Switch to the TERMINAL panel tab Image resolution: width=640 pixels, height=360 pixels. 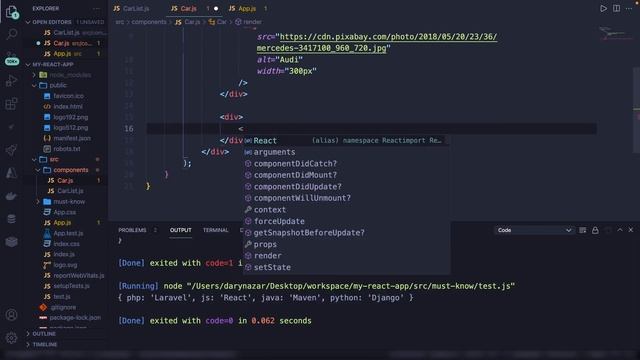(216, 230)
